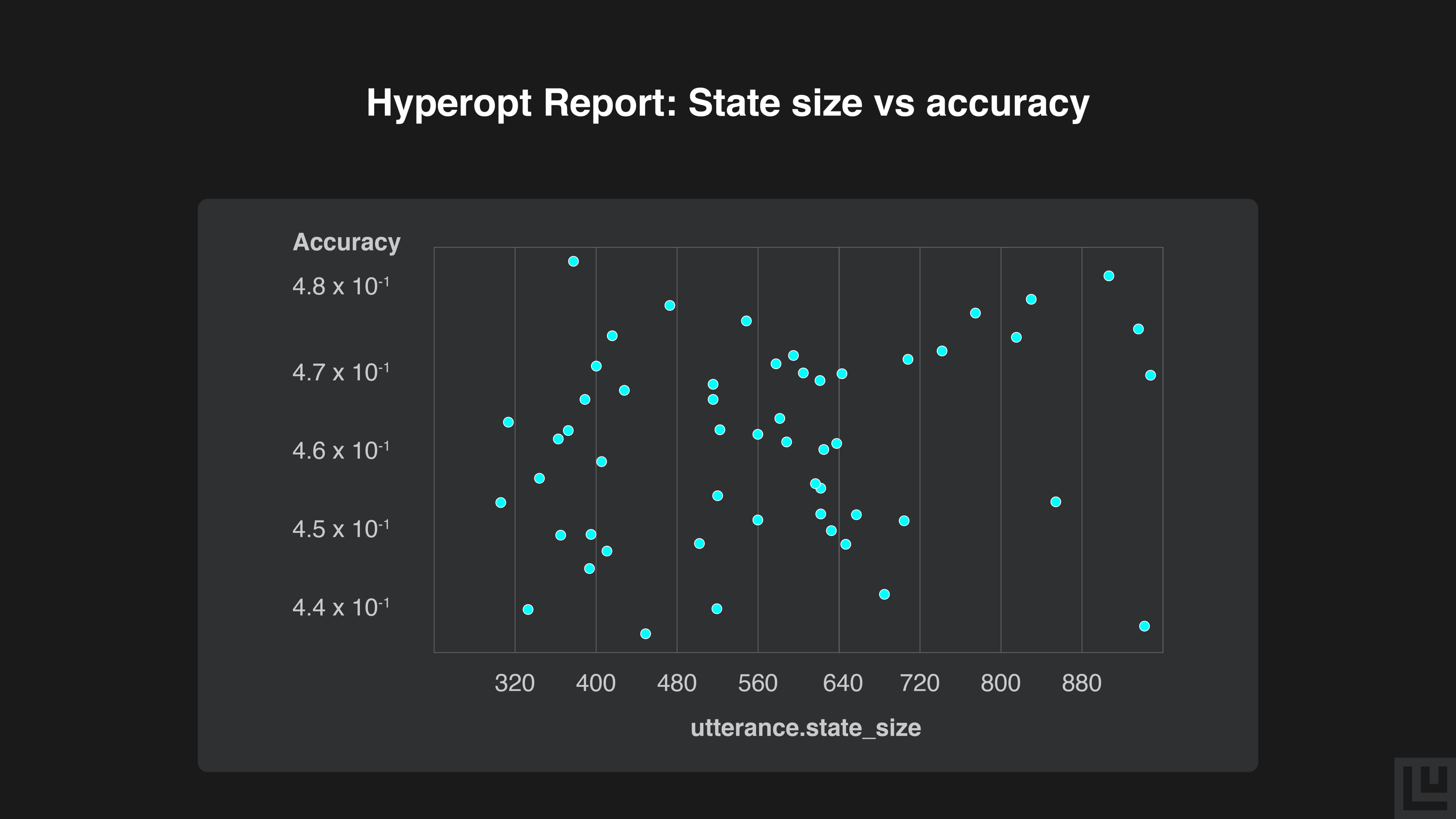Click the '880' x-axis tick label

tap(1081, 683)
